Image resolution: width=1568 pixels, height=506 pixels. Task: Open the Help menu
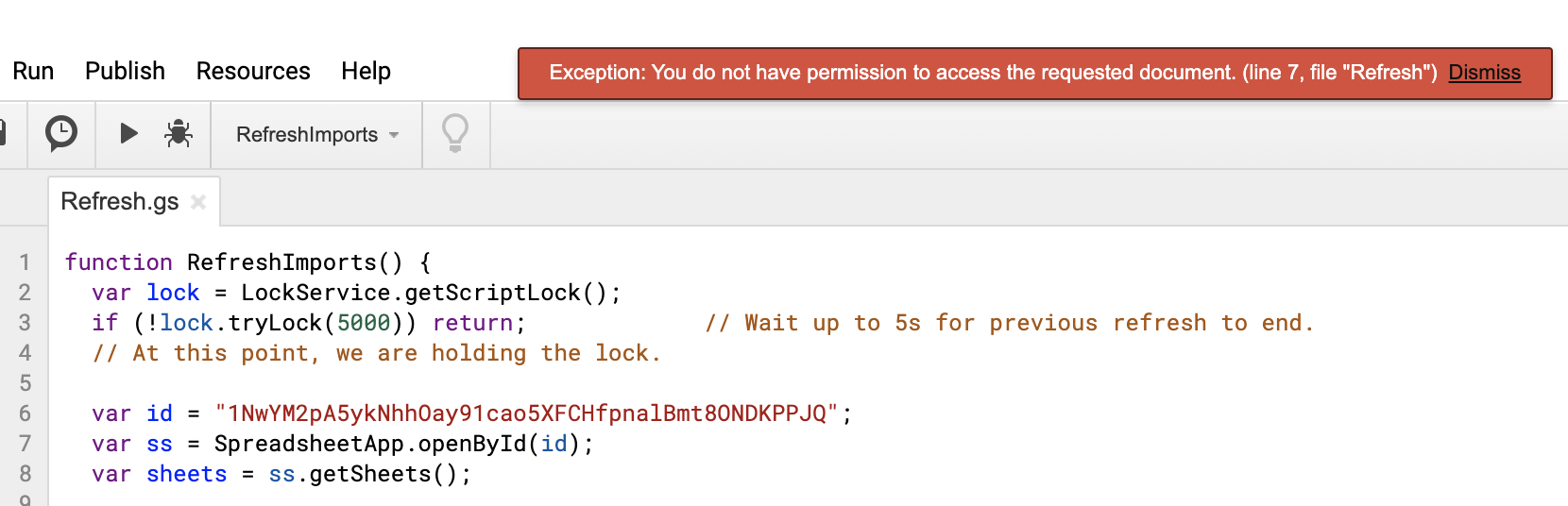tap(366, 72)
